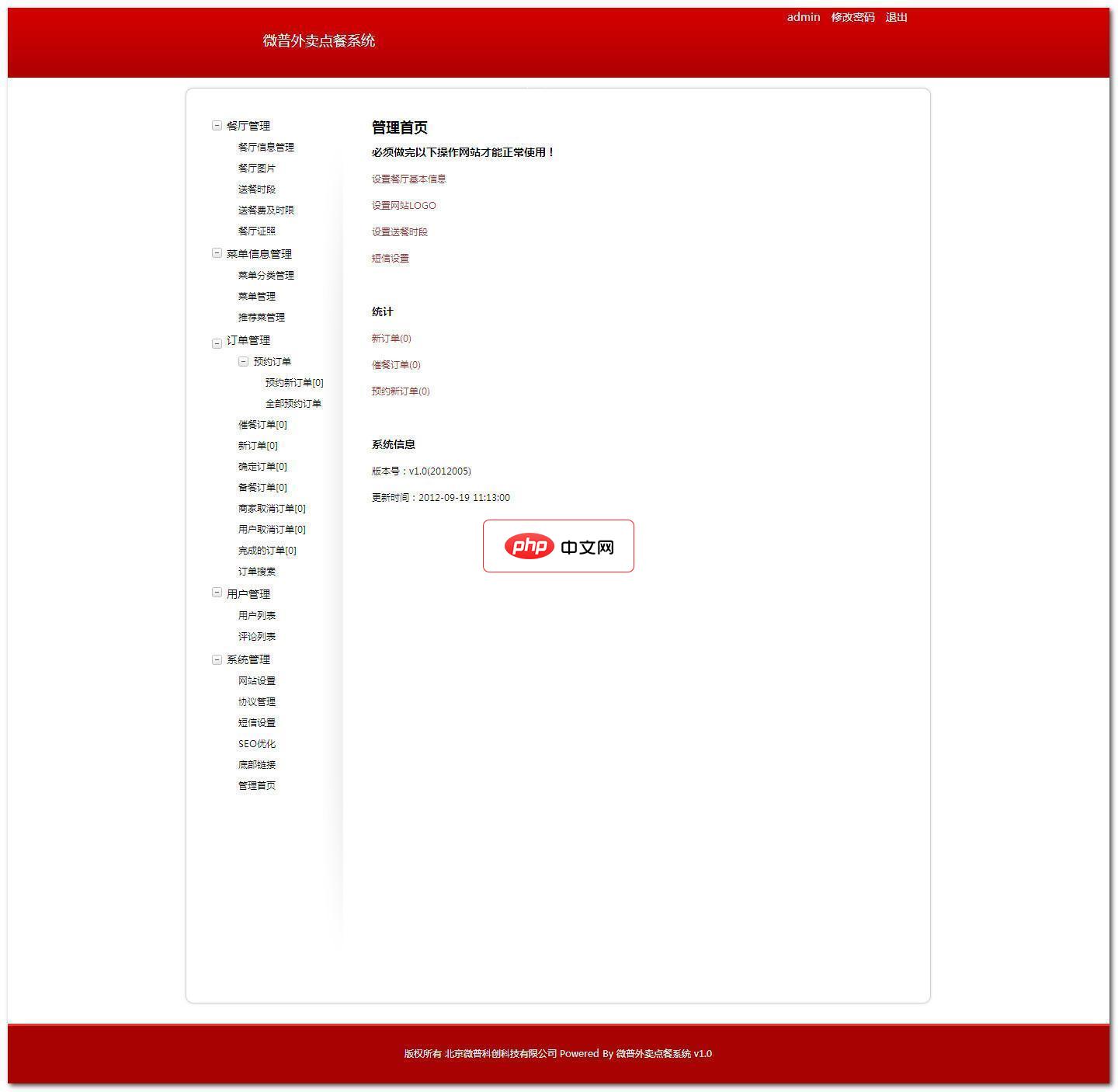Go to 订单搜索 page

point(256,571)
